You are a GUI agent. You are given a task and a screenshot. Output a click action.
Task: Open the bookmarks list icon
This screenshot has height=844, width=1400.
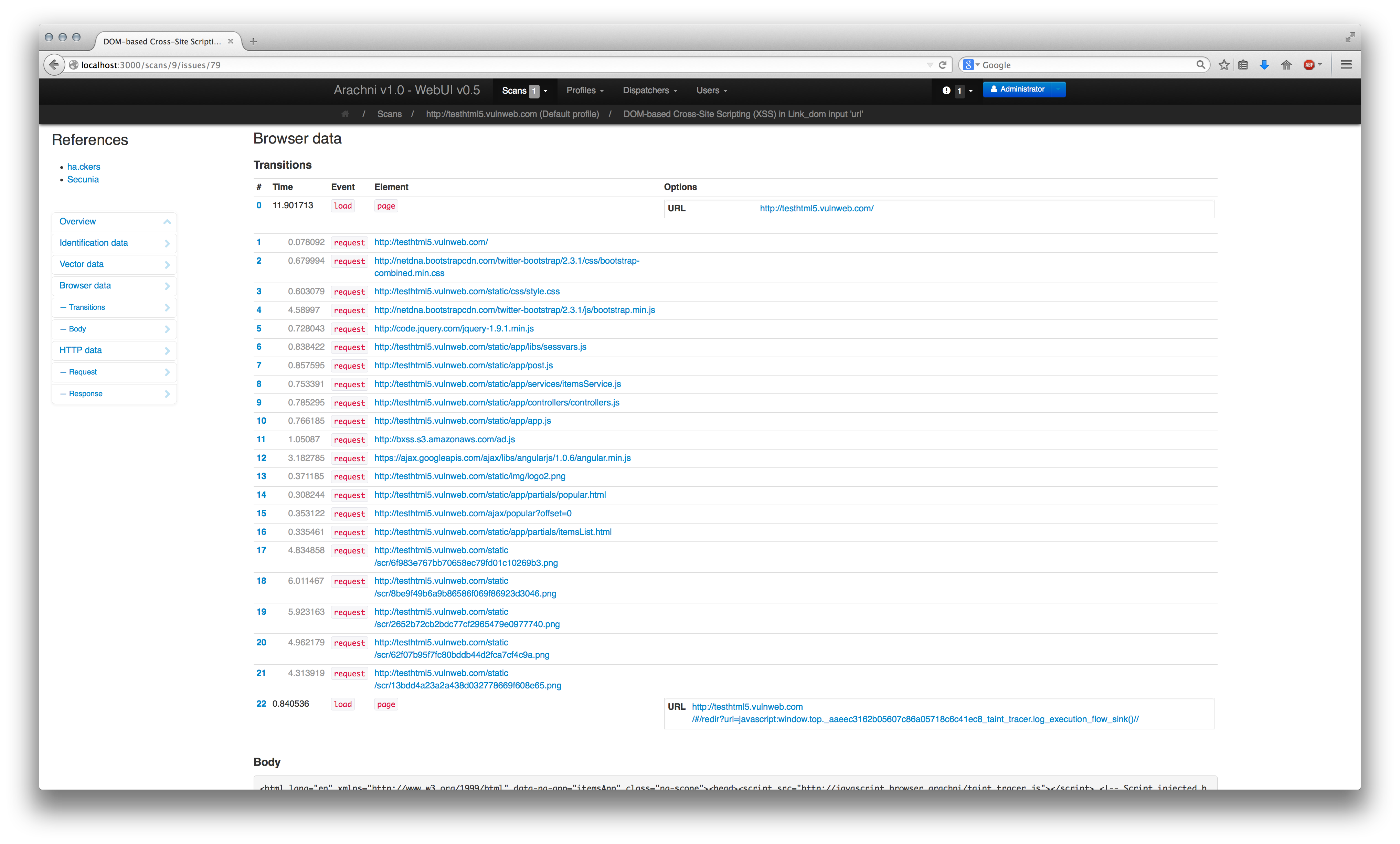tap(1243, 65)
